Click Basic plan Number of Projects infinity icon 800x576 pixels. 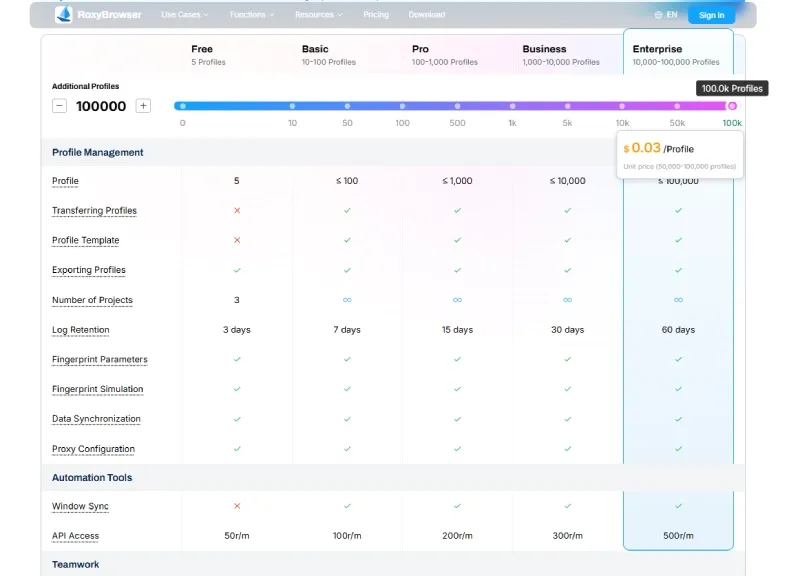tap(347, 300)
